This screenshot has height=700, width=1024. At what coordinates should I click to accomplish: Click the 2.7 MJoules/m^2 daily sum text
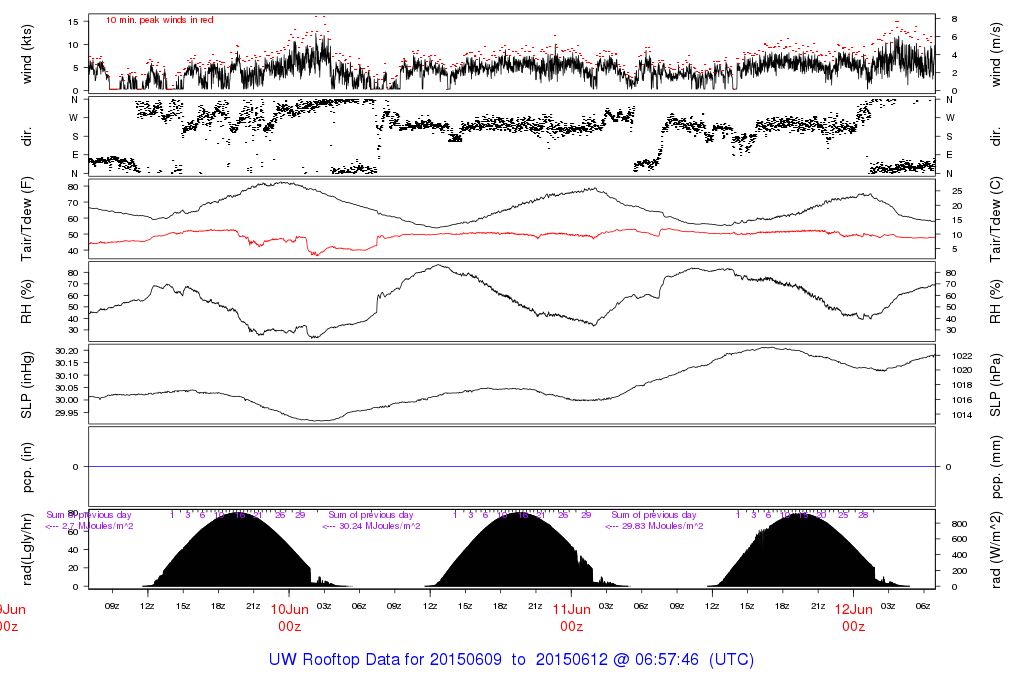(x=90, y=526)
